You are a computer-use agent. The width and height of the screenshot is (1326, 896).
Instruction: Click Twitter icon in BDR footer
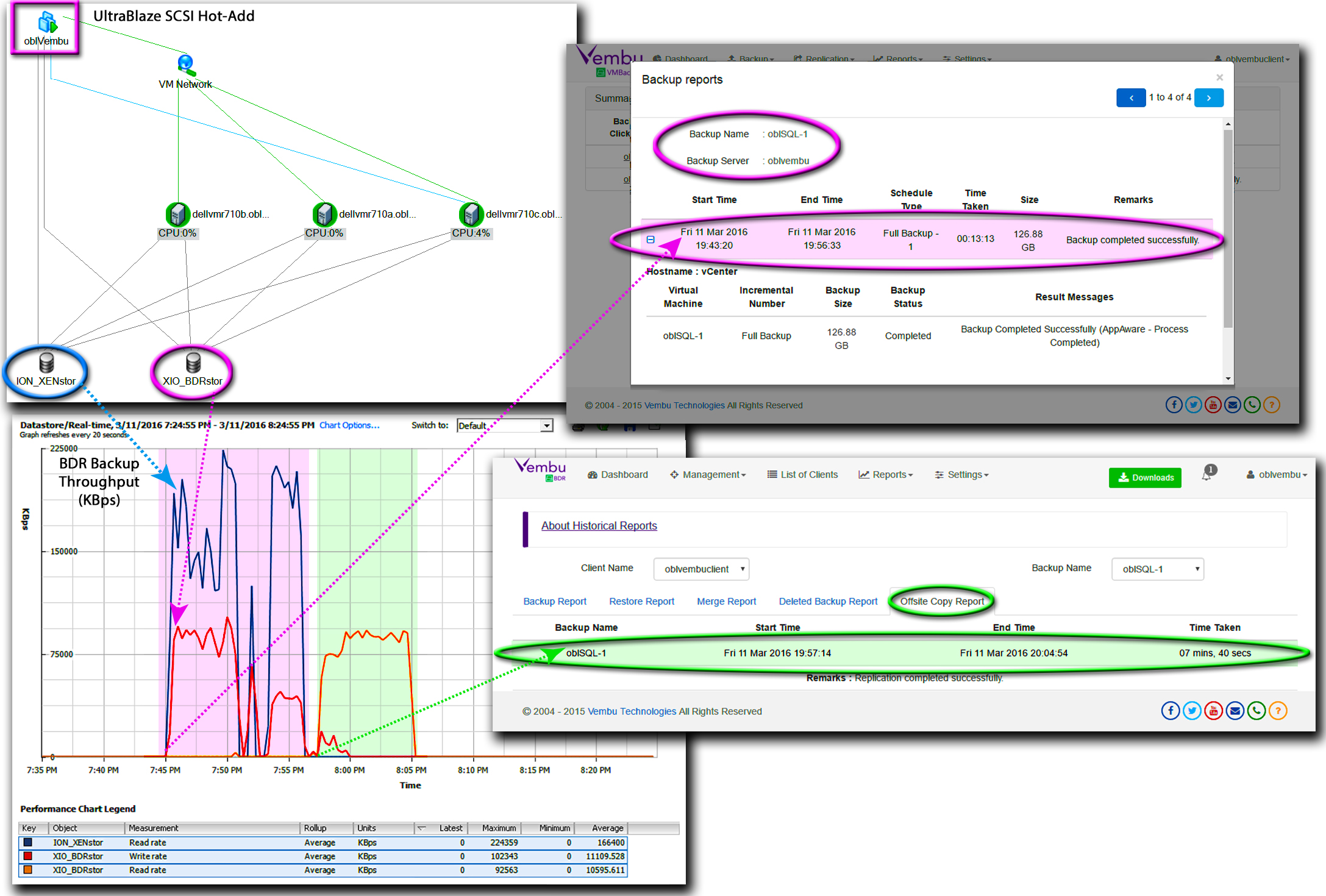pos(1192,711)
